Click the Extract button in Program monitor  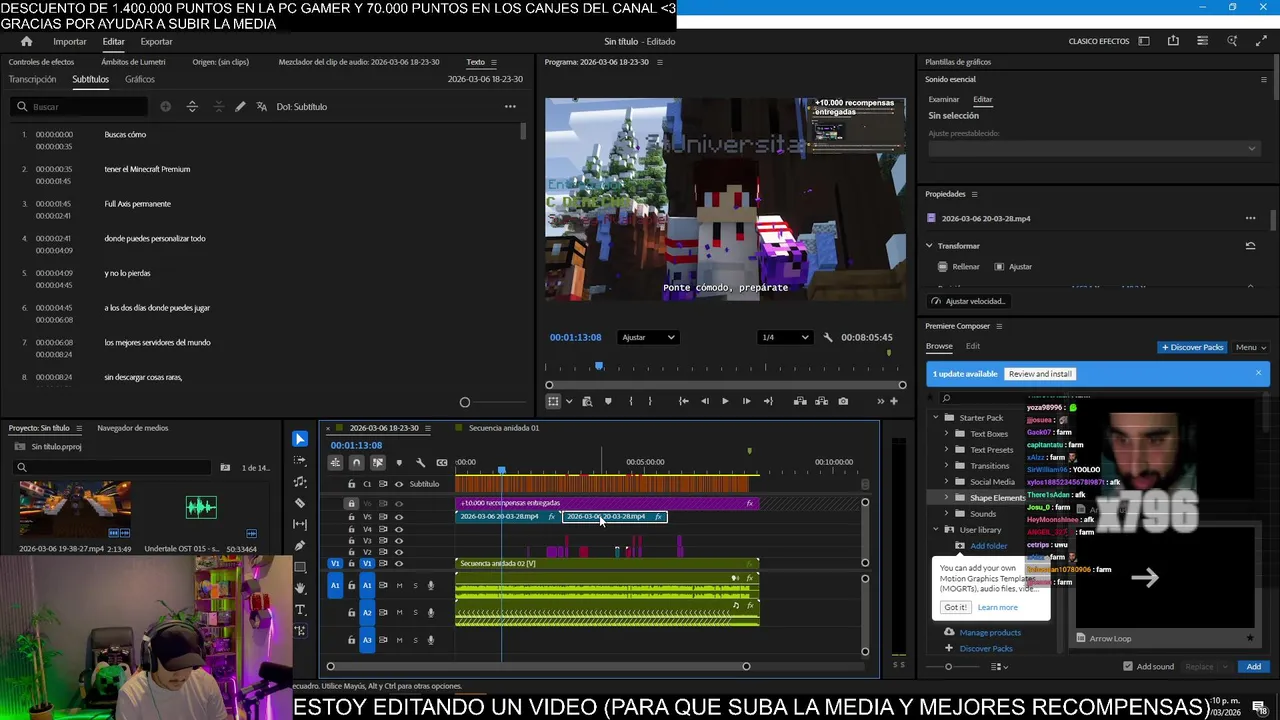pyautogui.click(x=822, y=401)
